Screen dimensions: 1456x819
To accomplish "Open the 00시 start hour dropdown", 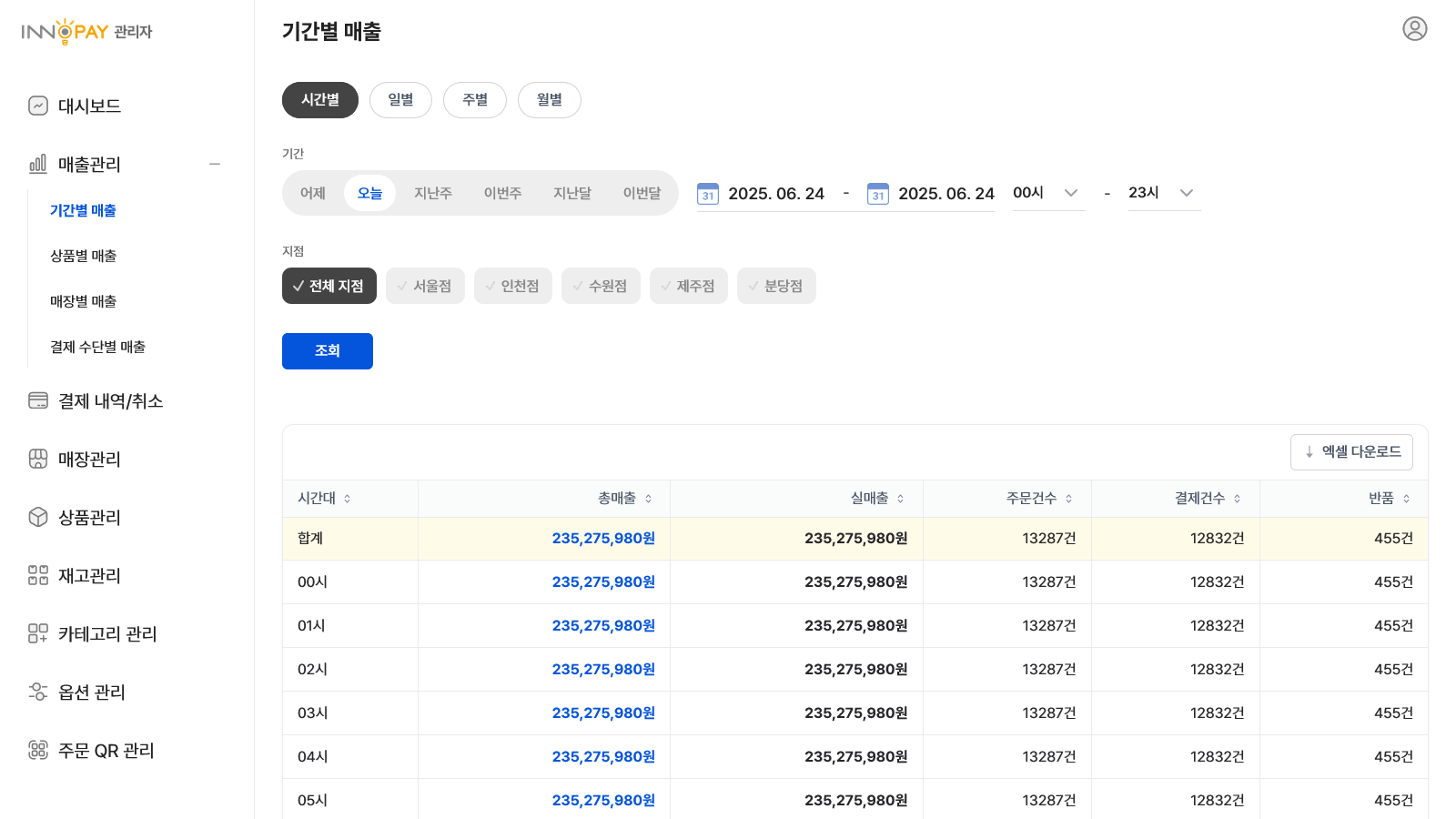I will click(1047, 193).
